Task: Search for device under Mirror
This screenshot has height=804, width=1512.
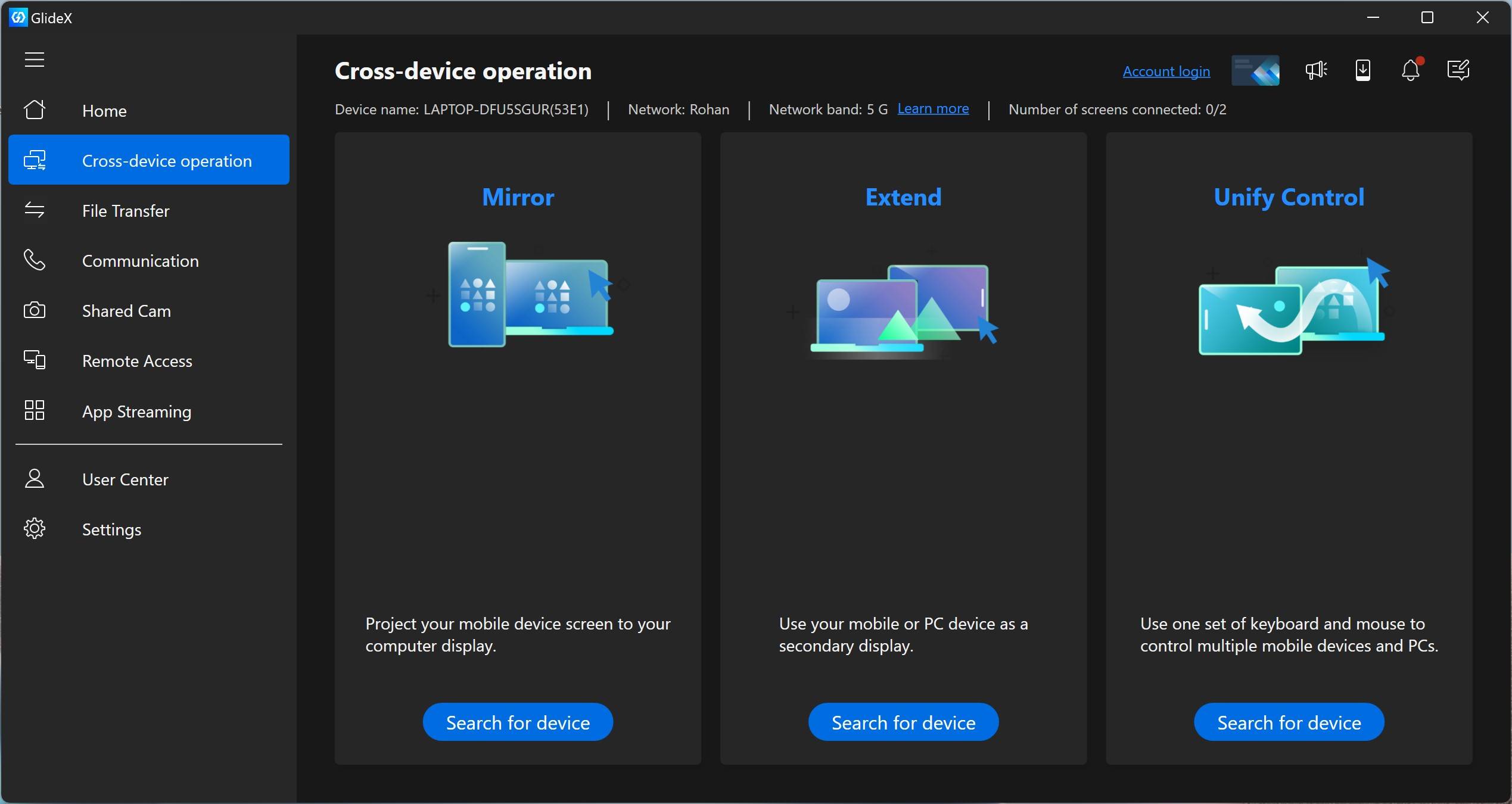Action: tap(518, 722)
